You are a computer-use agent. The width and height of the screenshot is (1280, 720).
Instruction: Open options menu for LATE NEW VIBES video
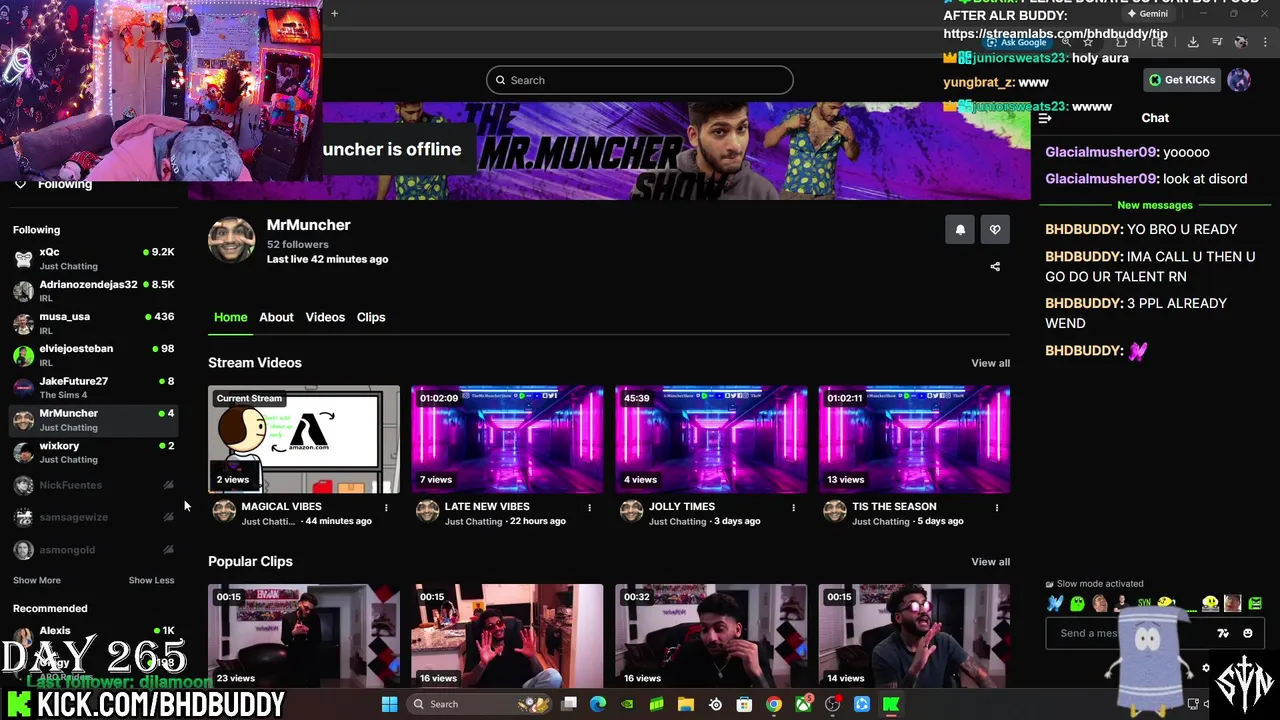coord(590,508)
